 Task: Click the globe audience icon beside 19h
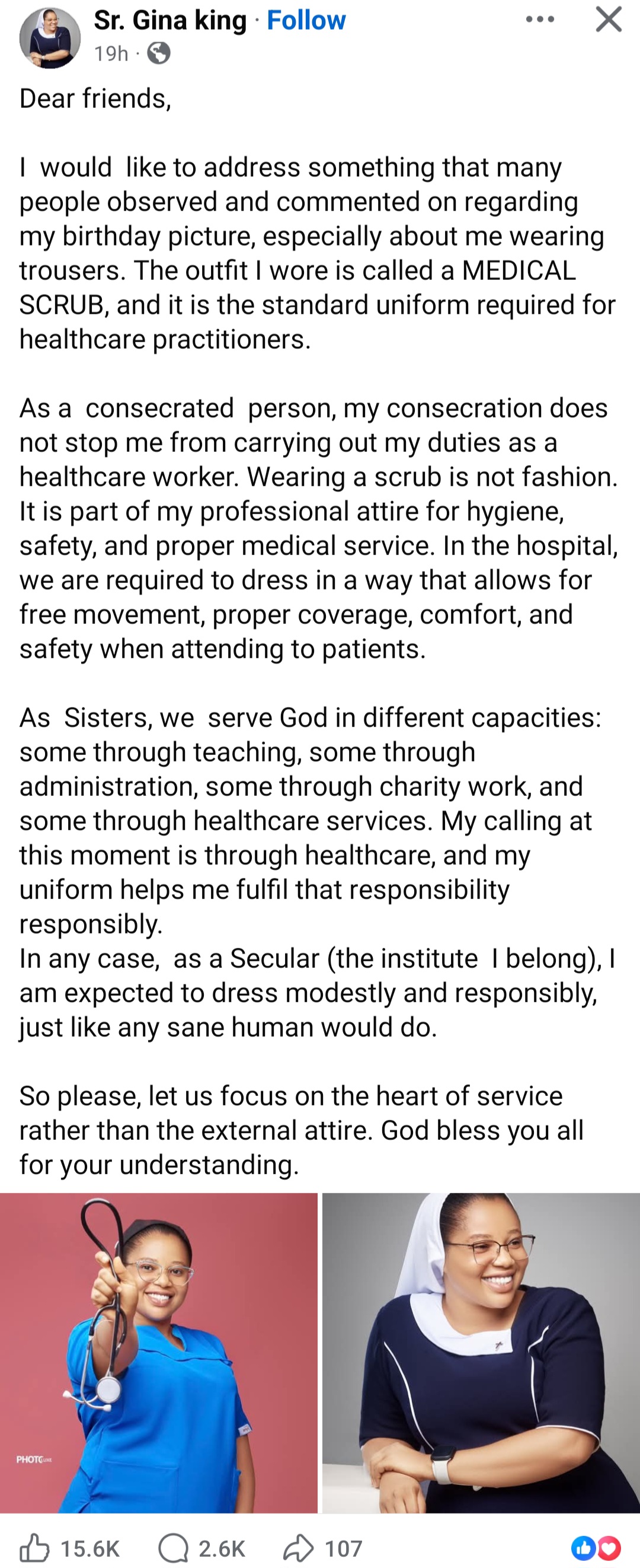[x=158, y=54]
